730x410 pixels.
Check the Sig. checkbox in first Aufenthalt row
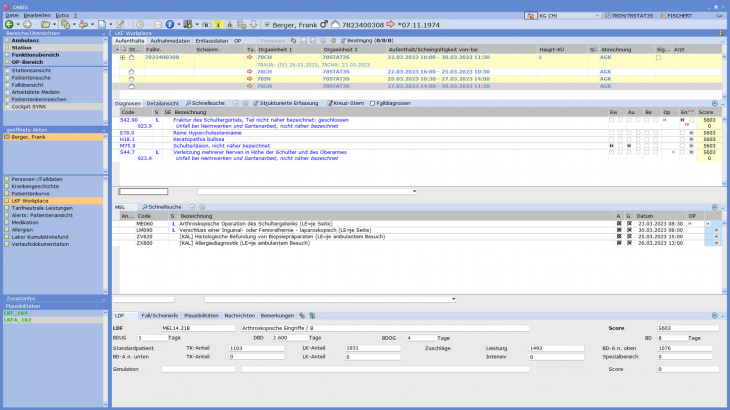click(658, 57)
